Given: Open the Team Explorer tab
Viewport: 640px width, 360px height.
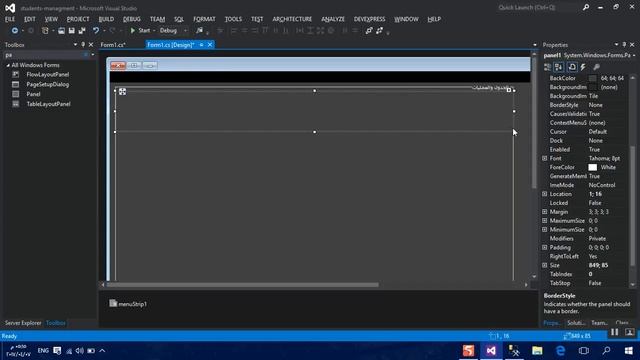Looking at the screenshot, I should 600,323.
